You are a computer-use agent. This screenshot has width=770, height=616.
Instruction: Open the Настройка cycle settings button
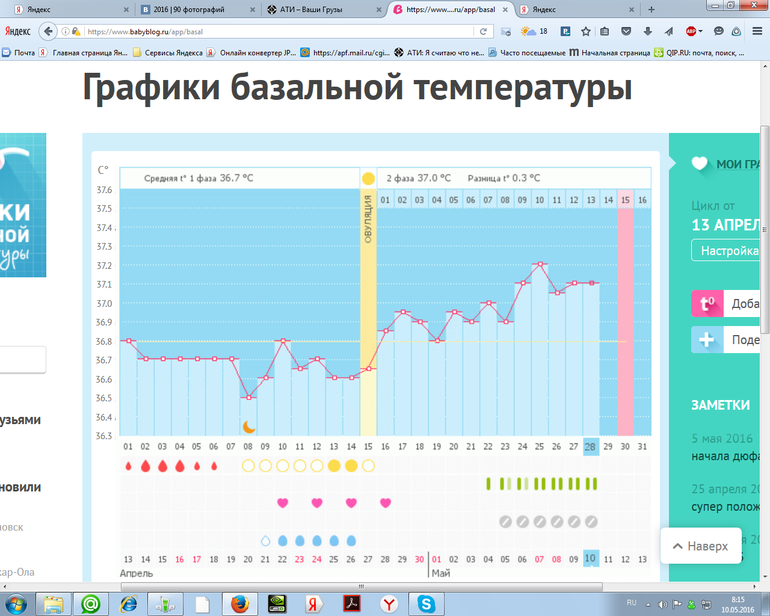pos(730,251)
